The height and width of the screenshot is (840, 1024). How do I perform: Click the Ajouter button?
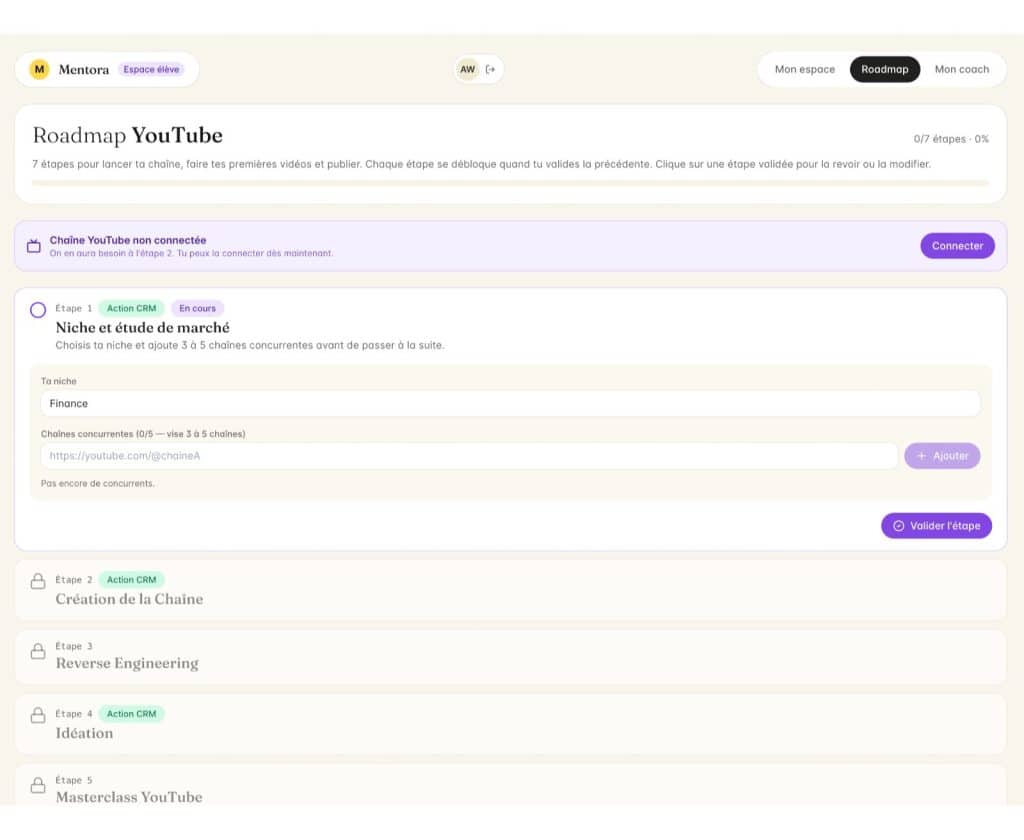(942, 456)
